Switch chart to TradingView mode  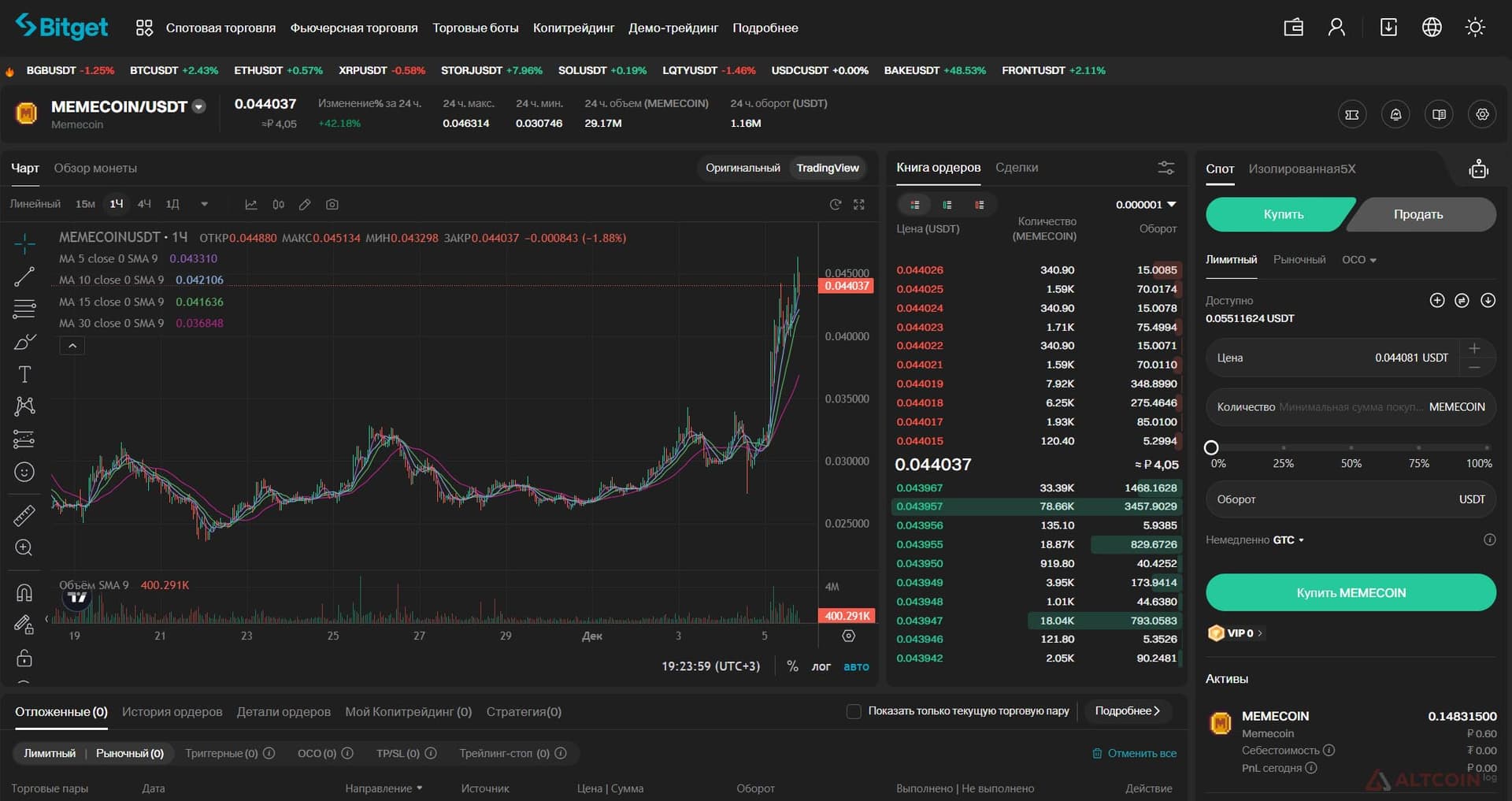point(827,168)
